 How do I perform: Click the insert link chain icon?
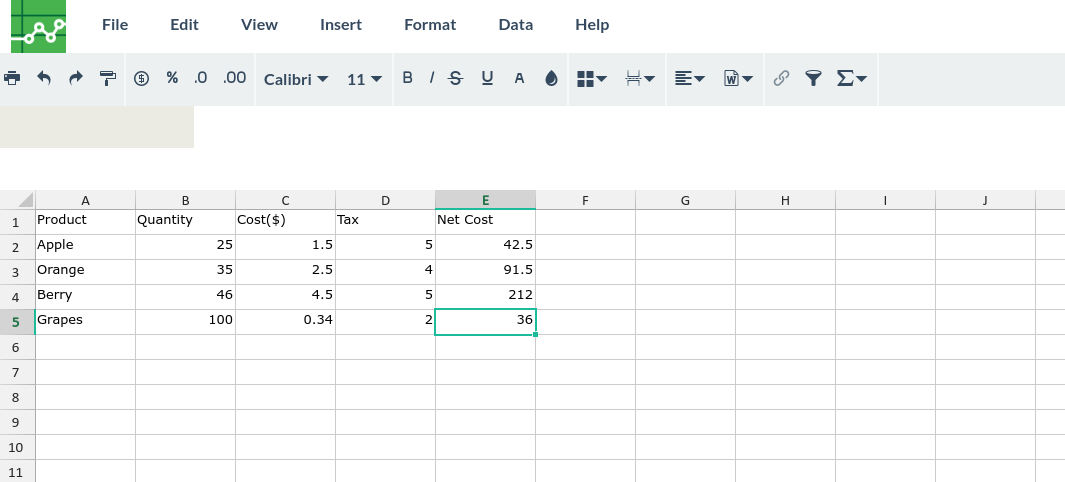781,79
